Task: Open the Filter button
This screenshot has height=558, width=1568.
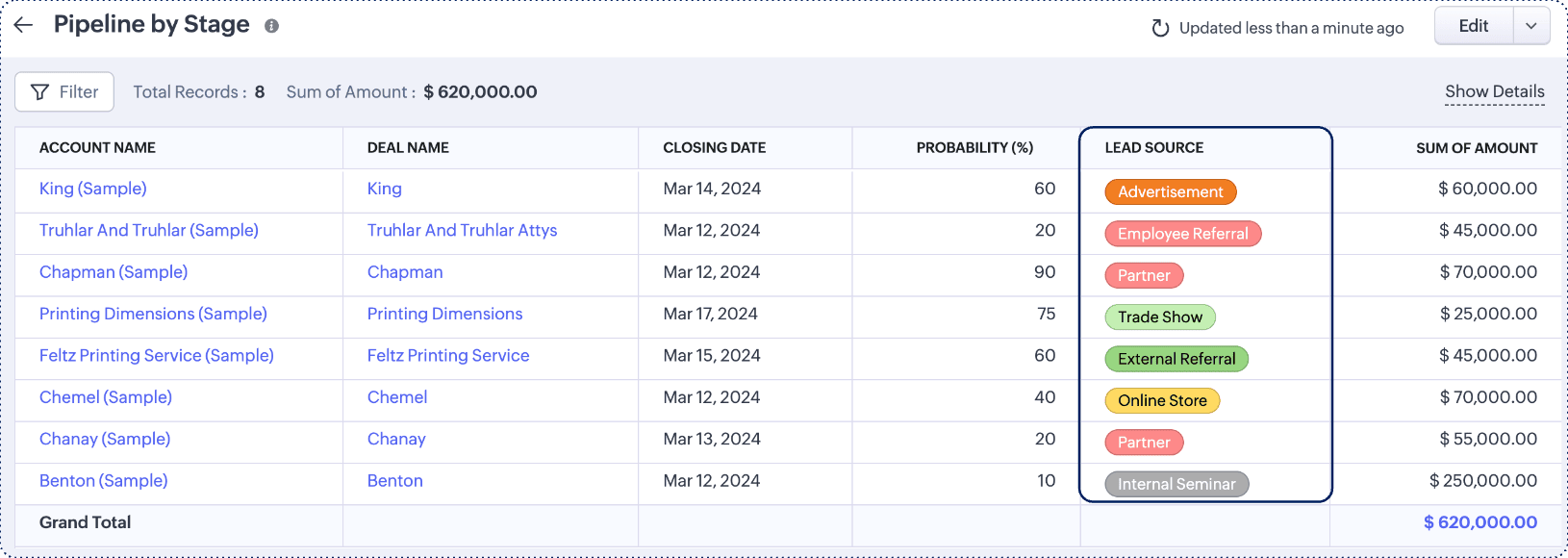Action: 64,91
